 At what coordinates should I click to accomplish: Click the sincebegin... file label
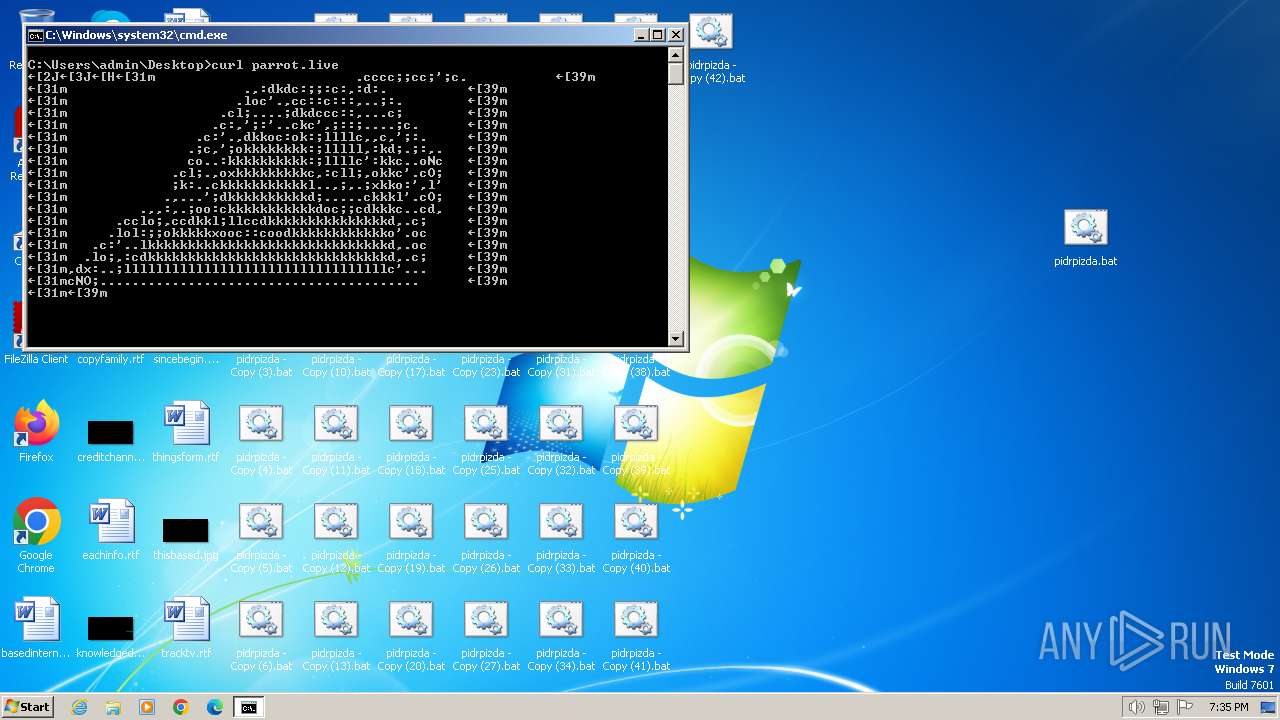point(186,359)
